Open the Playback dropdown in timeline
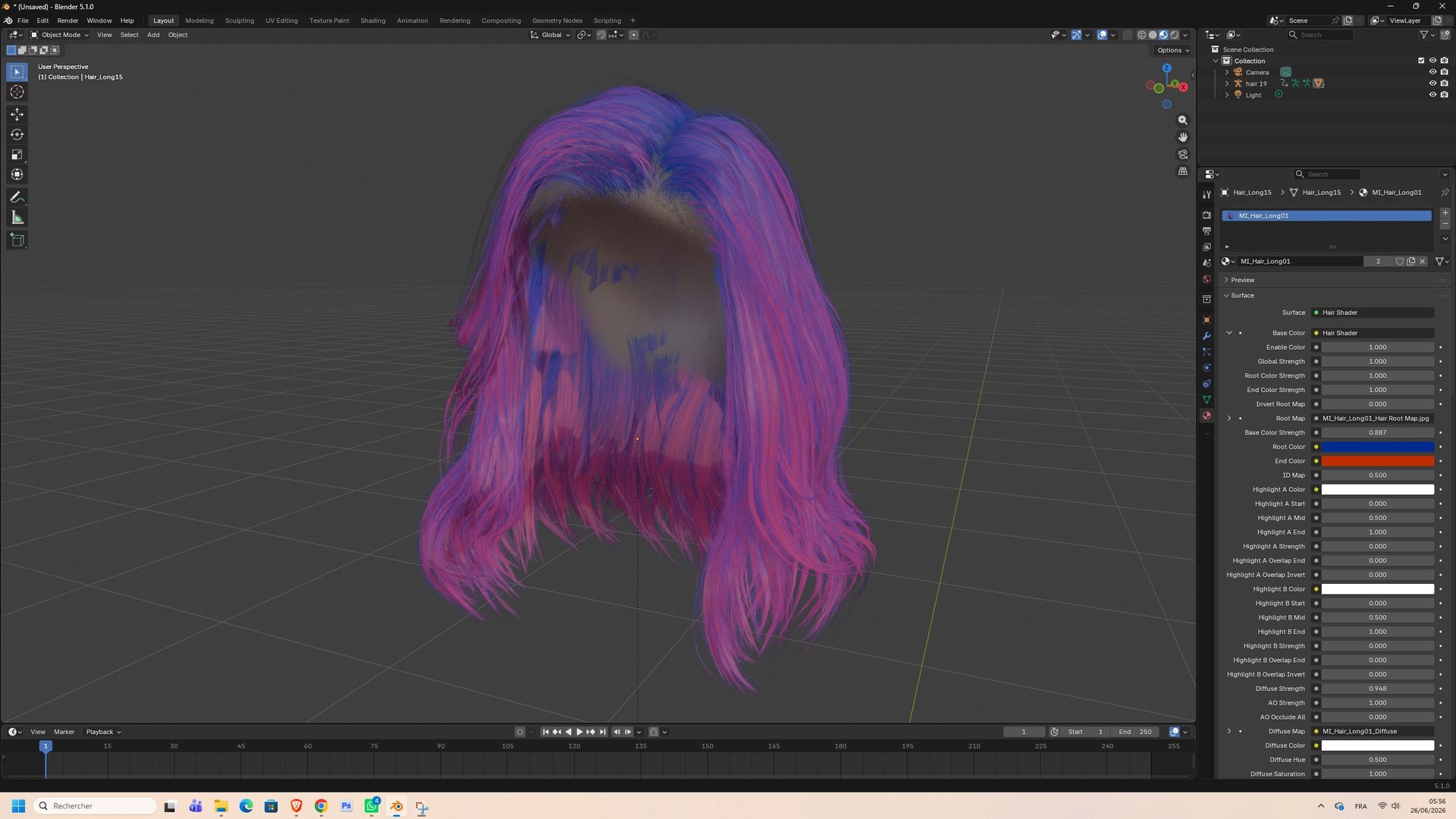1456x819 pixels. 103,732
